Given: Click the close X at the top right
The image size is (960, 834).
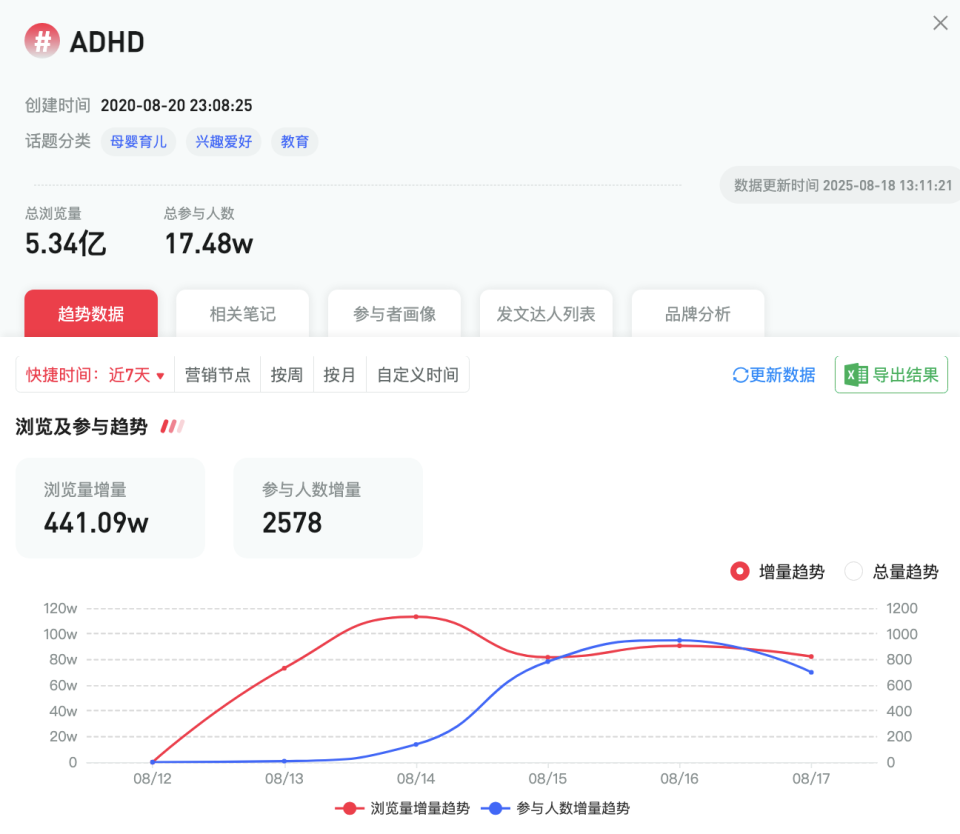Looking at the screenshot, I should 938,24.
